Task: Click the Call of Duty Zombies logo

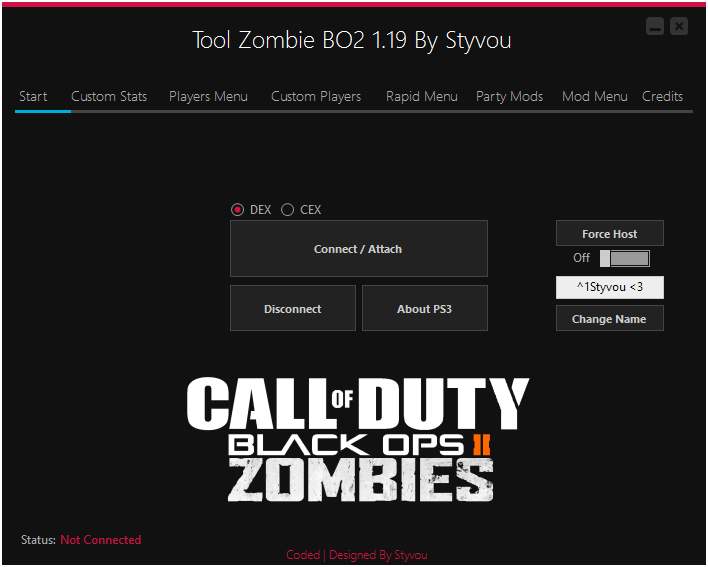Action: click(358, 439)
